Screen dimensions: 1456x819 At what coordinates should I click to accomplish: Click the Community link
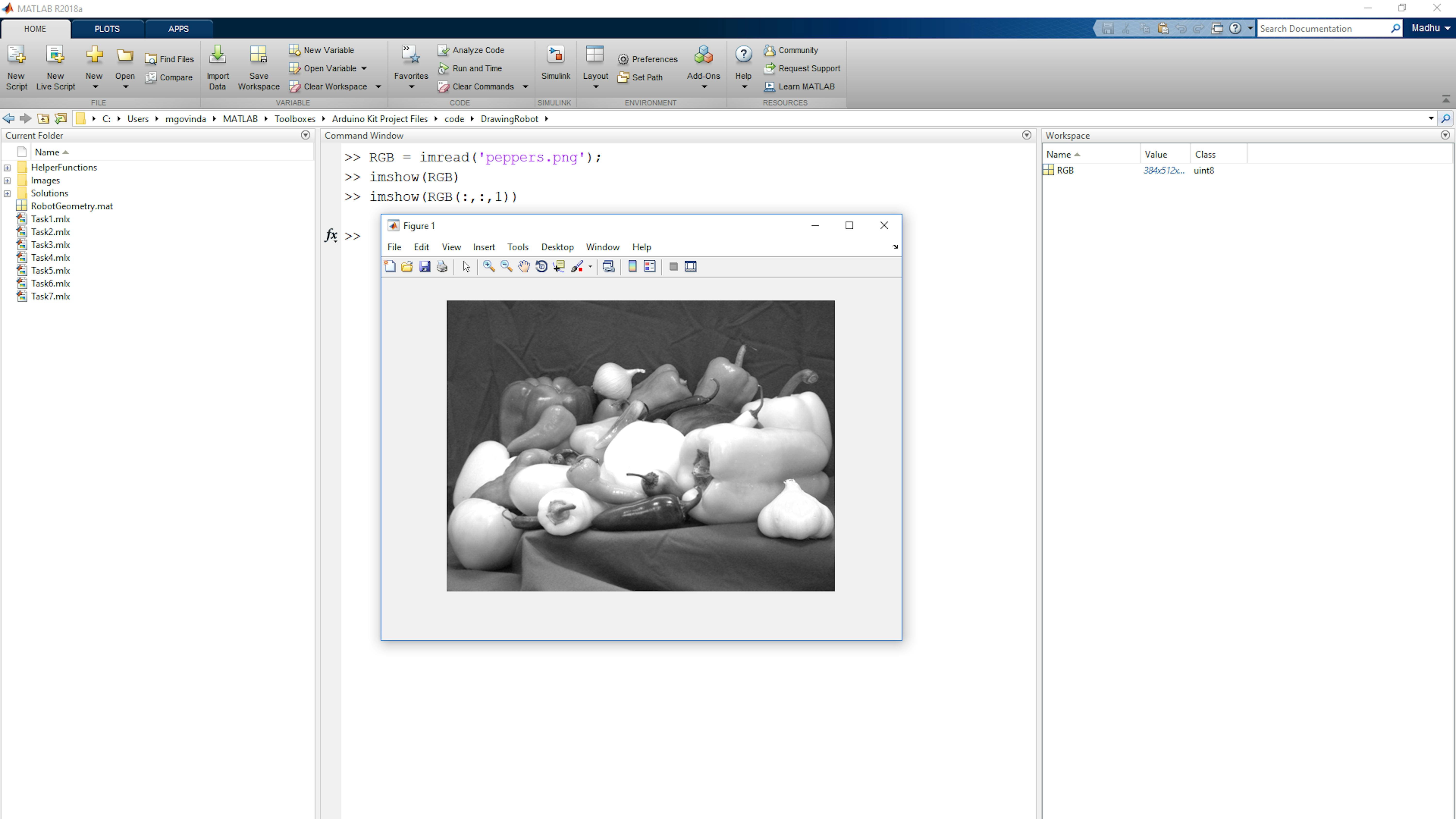[x=791, y=50]
